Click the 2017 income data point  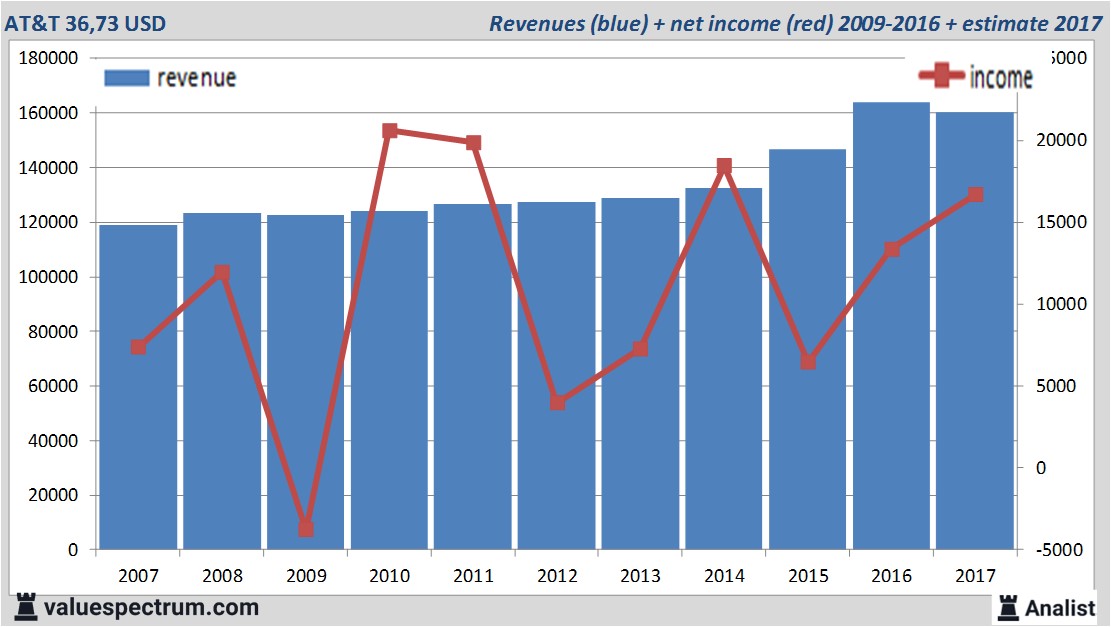coord(975,194)
